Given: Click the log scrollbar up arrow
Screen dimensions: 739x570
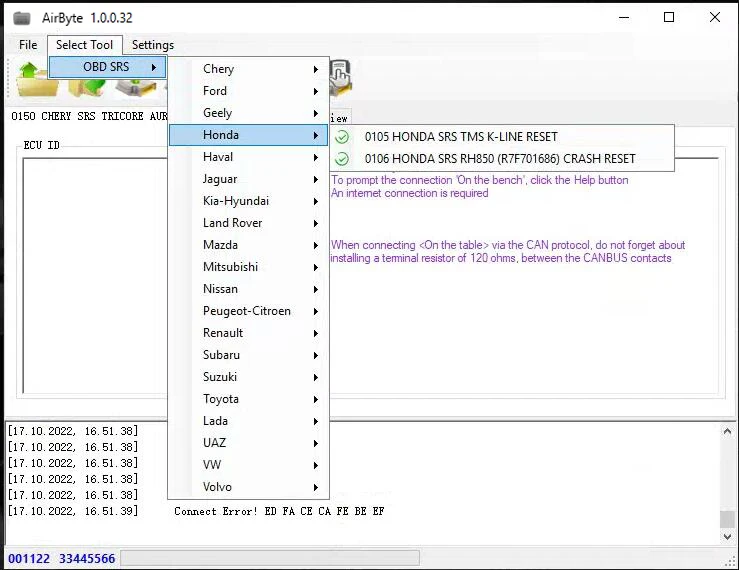Looking at the screenshot, I should [727, 431].
